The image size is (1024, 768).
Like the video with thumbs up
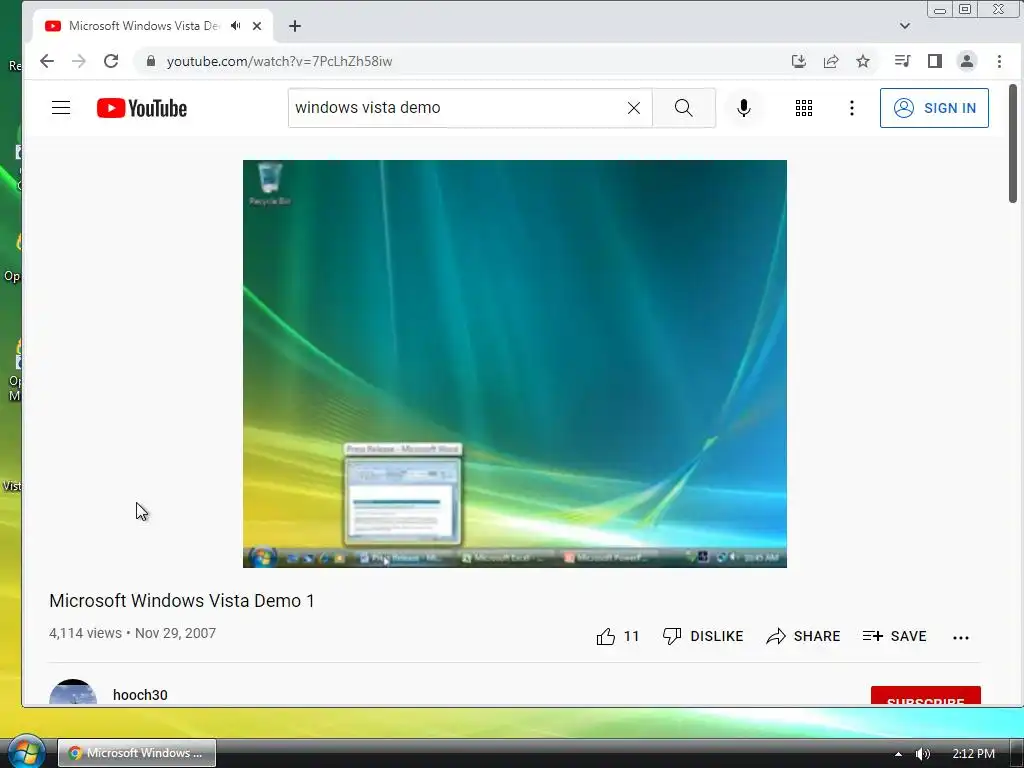(x=617, y=636)
